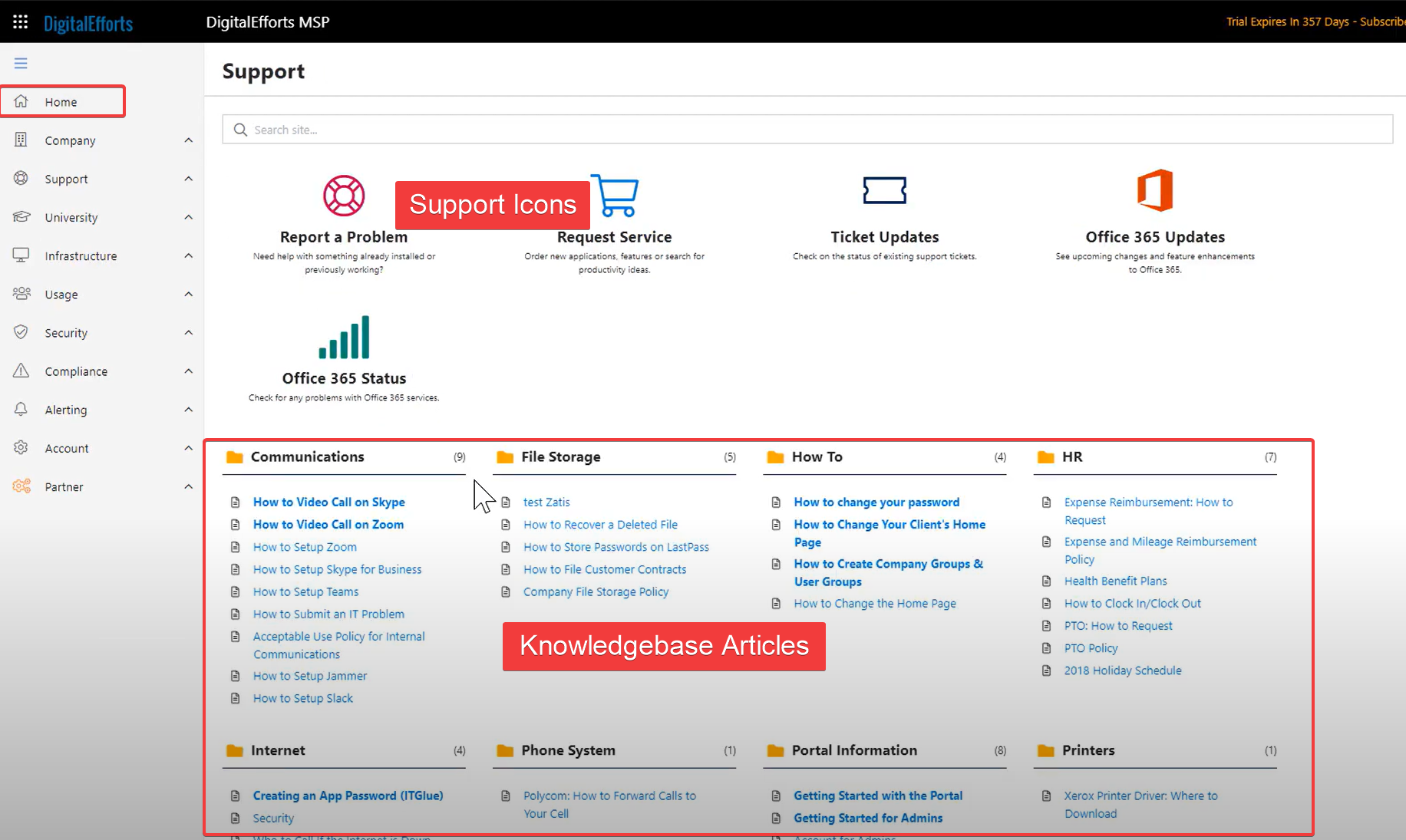Click the Internet folder icon
Screen dimensions: 1406x840
[235, 751]
